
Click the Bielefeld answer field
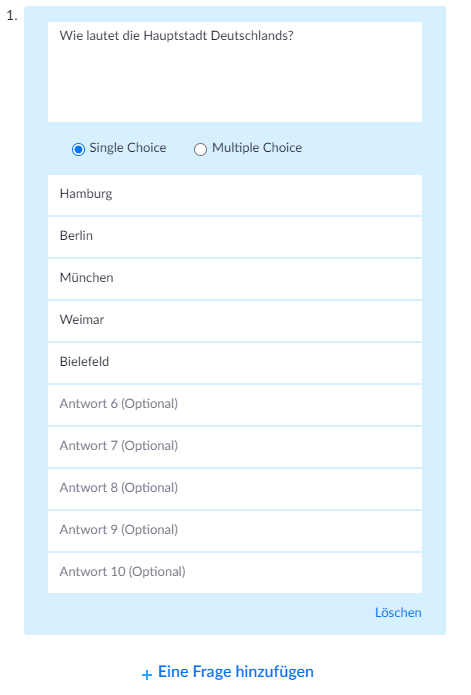[x=235, y=363]
